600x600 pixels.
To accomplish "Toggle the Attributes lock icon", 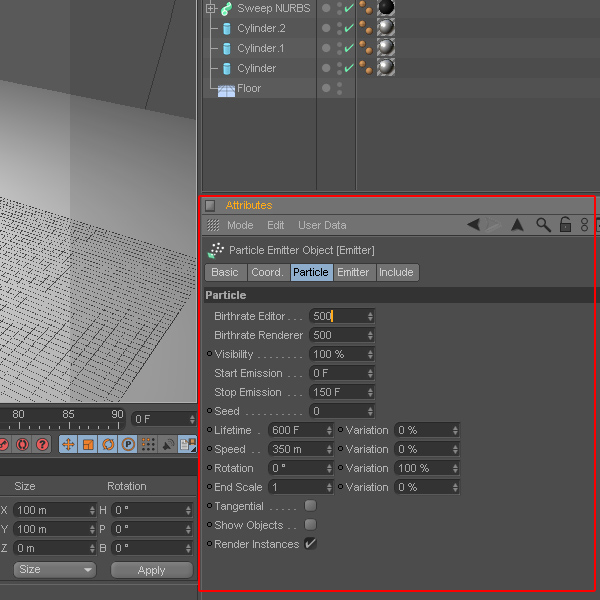I will point(565,225).
